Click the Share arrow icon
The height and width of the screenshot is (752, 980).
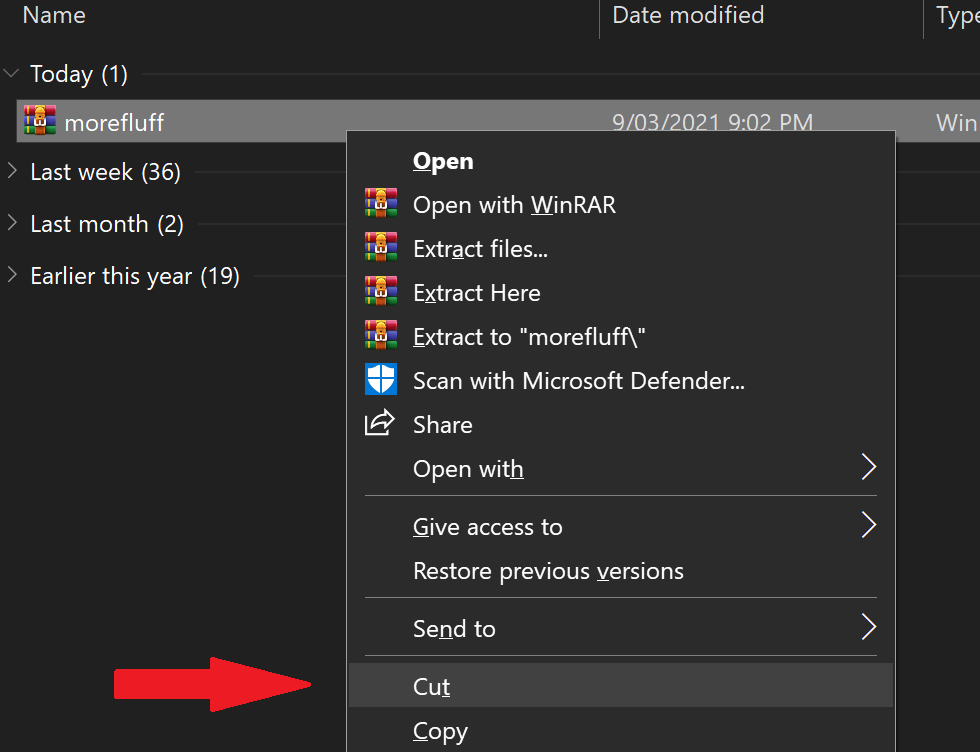381,424
